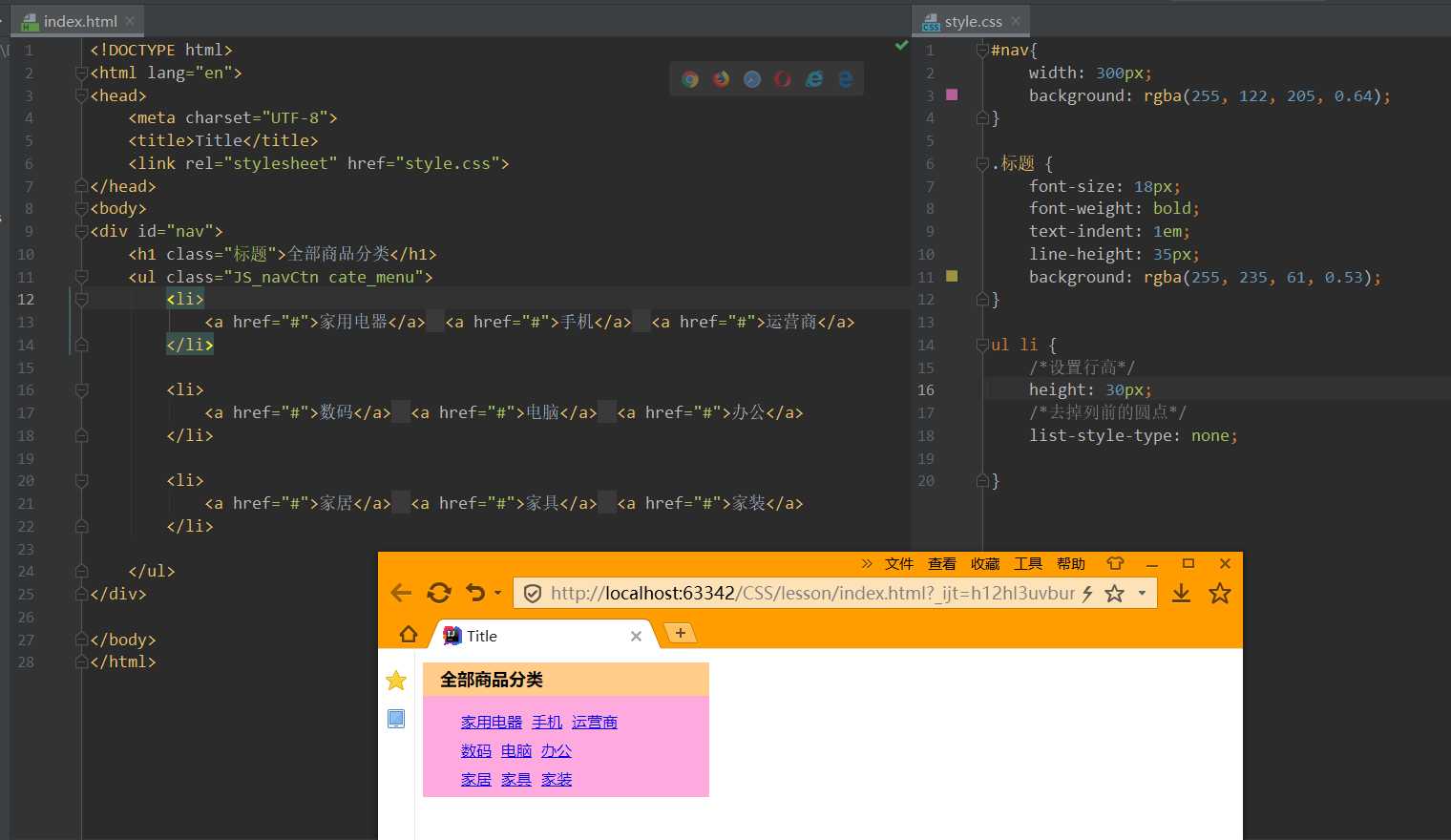This screenshot has width=1451, height=840.
Task: Click the 电脑 link in page
Action: point(516,751)
